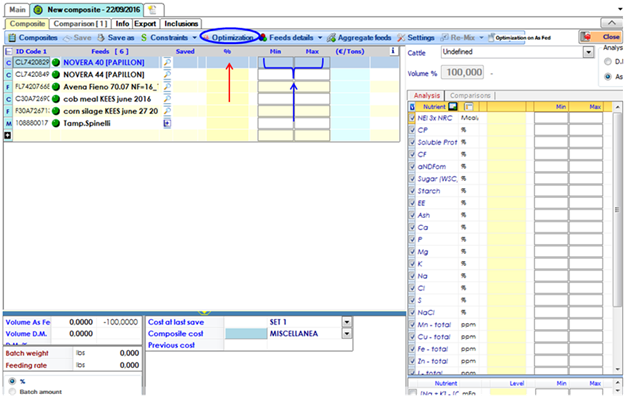Click the magnifier icon for NOVERA 40 [PAPILLON]
The image size is (625, 397).
pos(167,62)
